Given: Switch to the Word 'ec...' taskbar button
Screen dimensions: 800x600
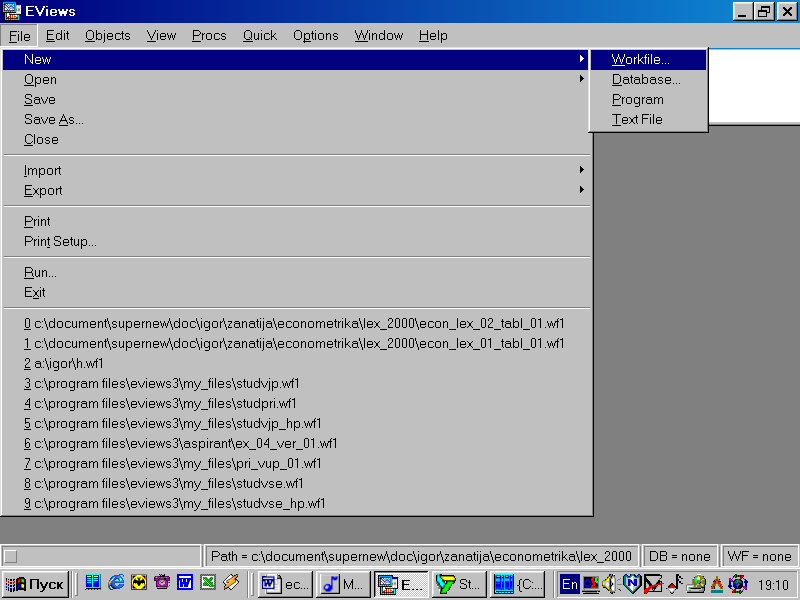Looking at the screenshot, I should click(x=285, y=584).
